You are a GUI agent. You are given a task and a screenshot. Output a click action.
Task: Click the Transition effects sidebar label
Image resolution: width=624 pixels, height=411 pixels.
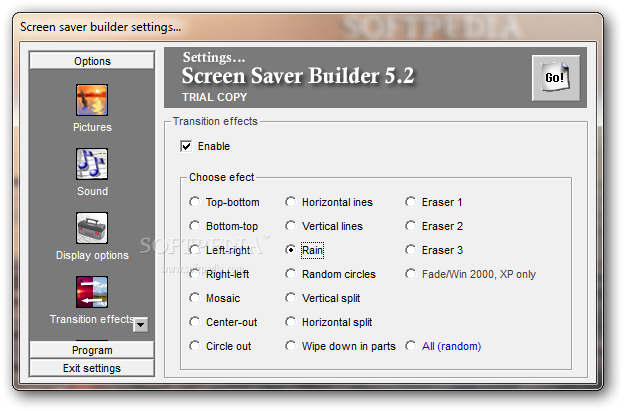92,319
